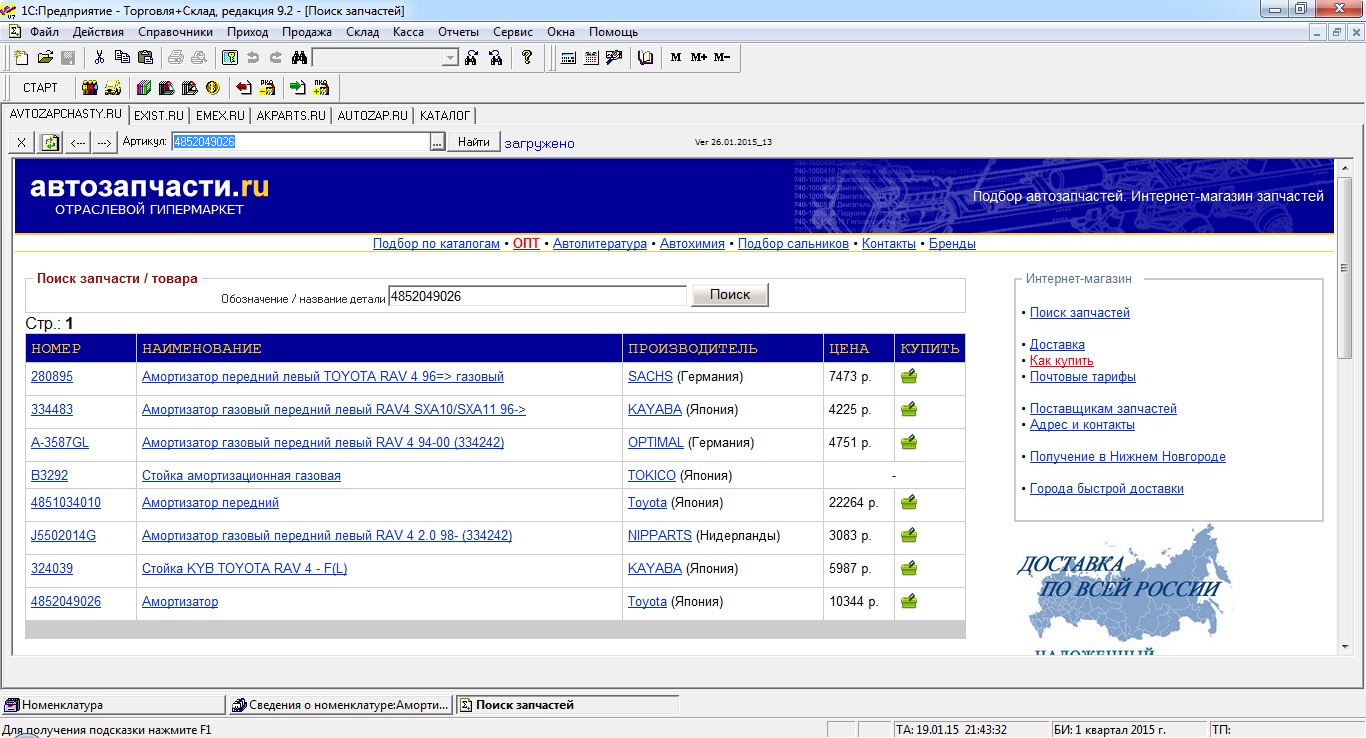1366x738 pixels.
Task: Click the cart icon for the NIPPARTS row
Action: pos(909,536)
